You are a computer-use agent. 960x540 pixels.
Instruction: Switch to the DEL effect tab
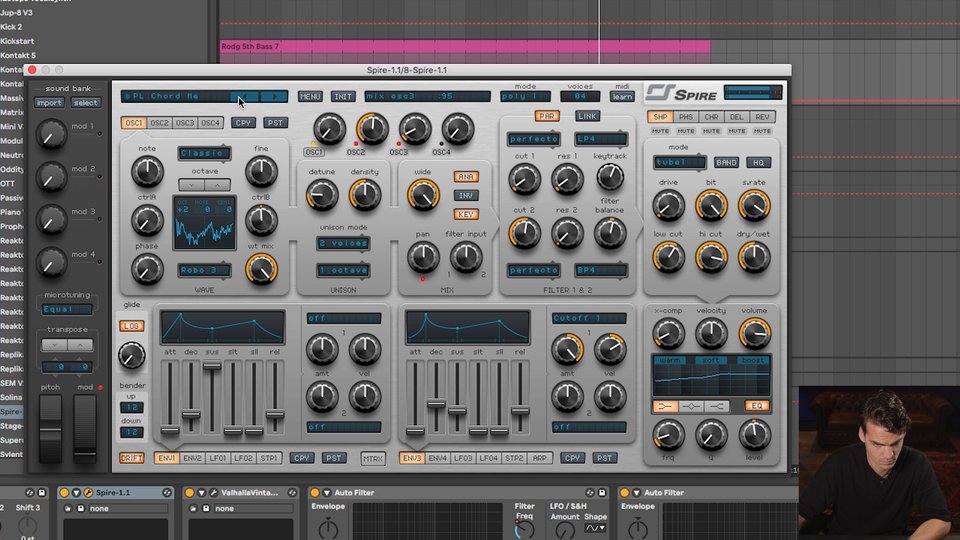[737, 117]
